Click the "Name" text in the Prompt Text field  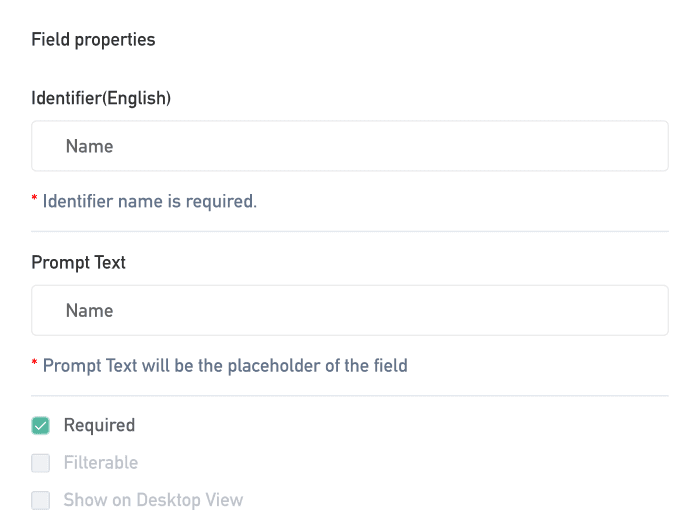pos(89,310)
